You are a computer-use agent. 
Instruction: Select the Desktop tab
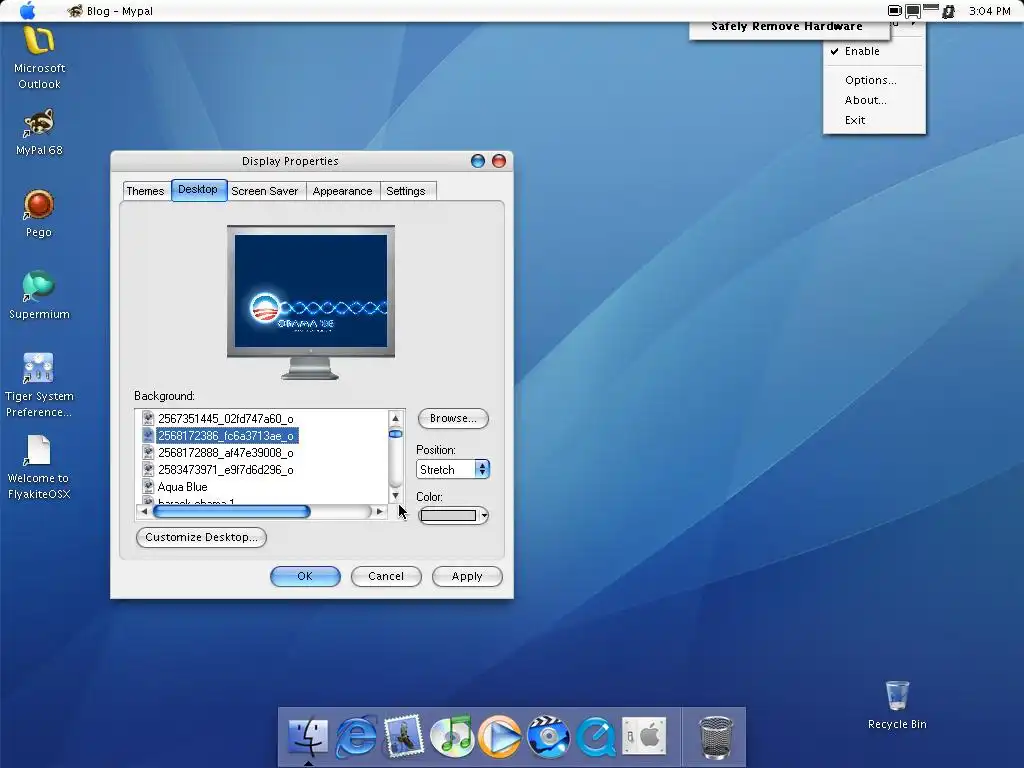pos(199,189)
